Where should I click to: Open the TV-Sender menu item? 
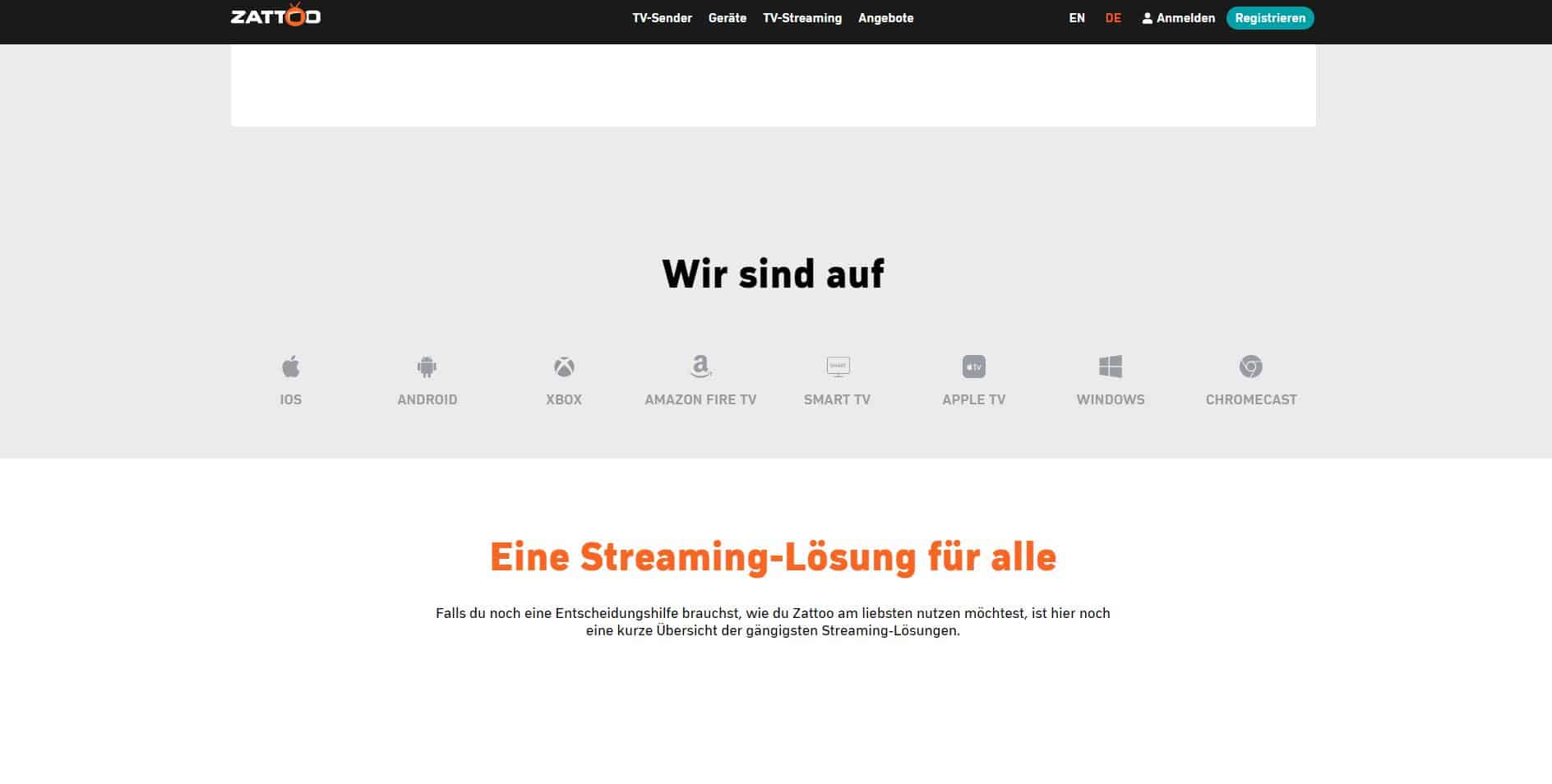pyautogui.click(x=662, y=18)
